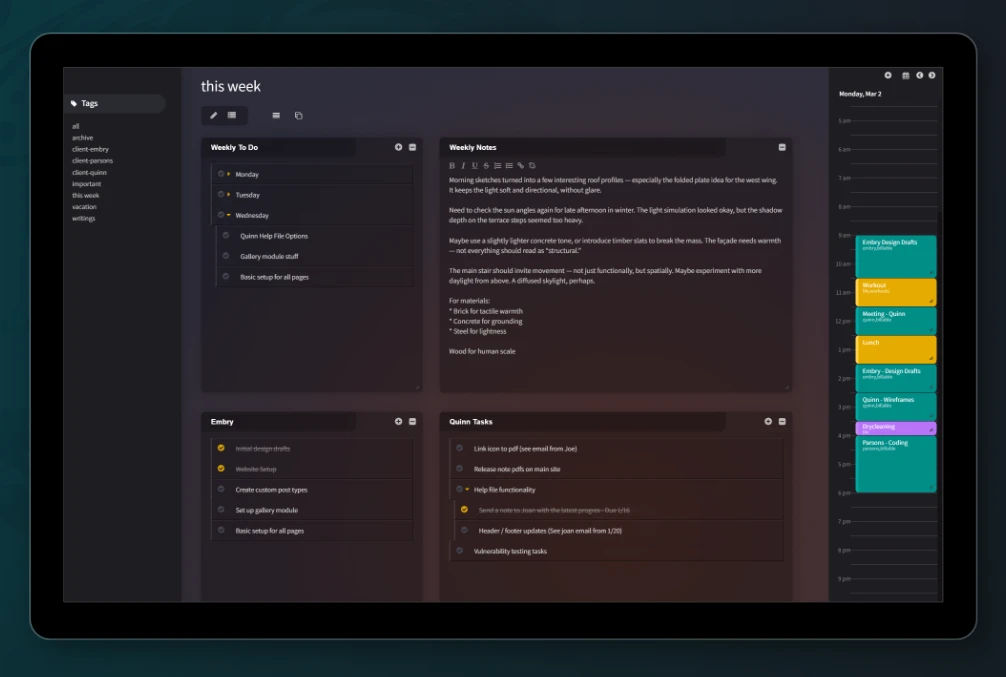Viewport: 1006px width, 677px height.
Task: Apply bold formatting in Weekly Notes toolbar
Action: pyautogui.click(x=452, y=165)
